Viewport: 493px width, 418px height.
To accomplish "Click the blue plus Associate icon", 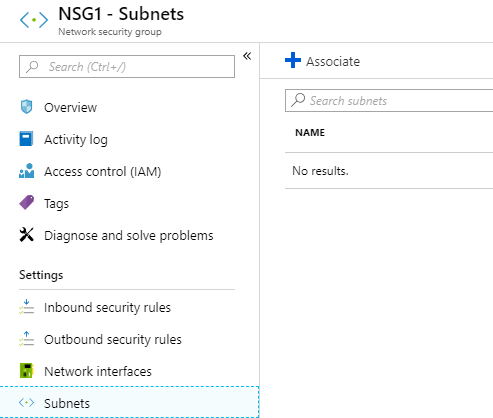I will pyautogui.click(x=293, y=60).
